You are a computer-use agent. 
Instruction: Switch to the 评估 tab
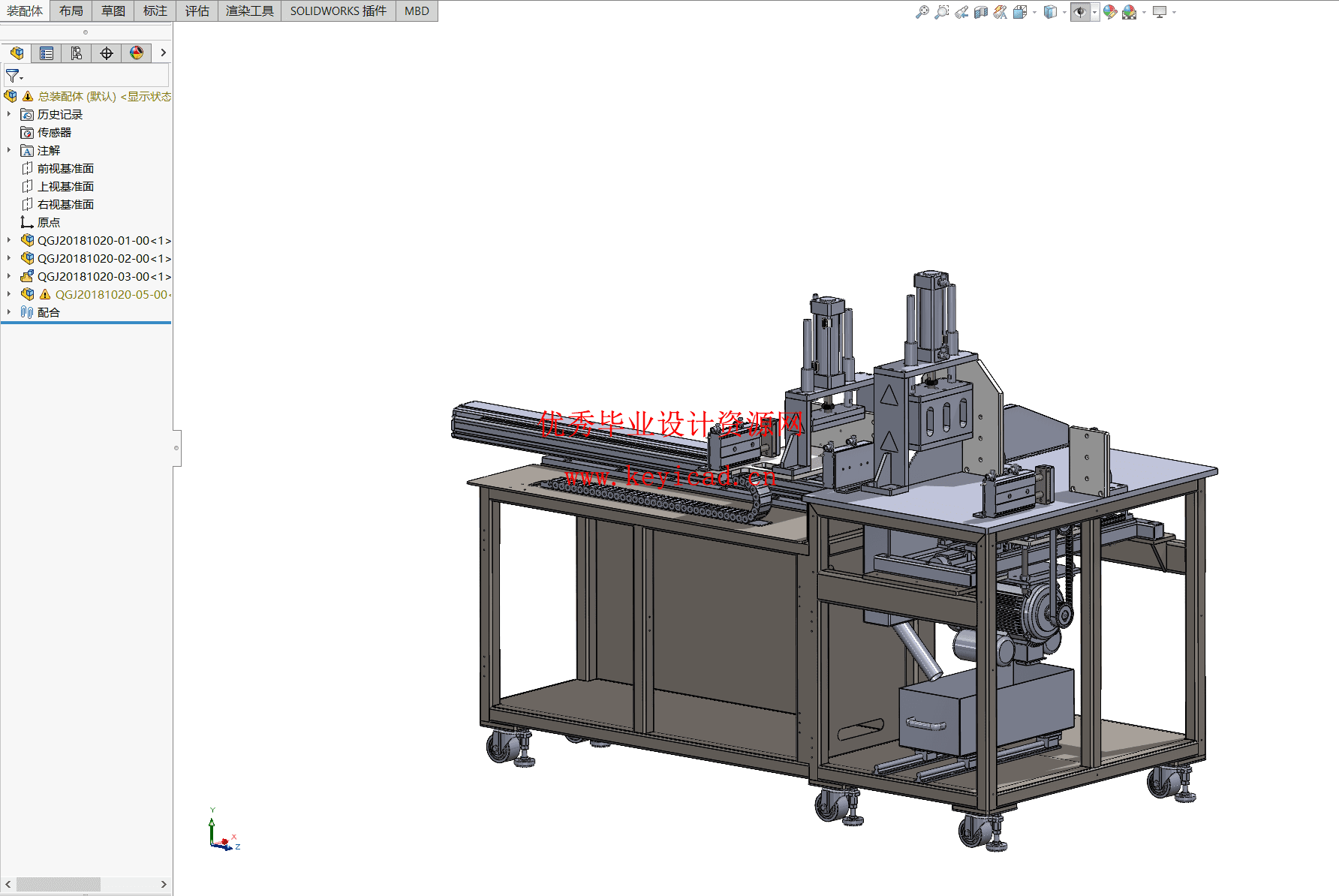(197, 11)
